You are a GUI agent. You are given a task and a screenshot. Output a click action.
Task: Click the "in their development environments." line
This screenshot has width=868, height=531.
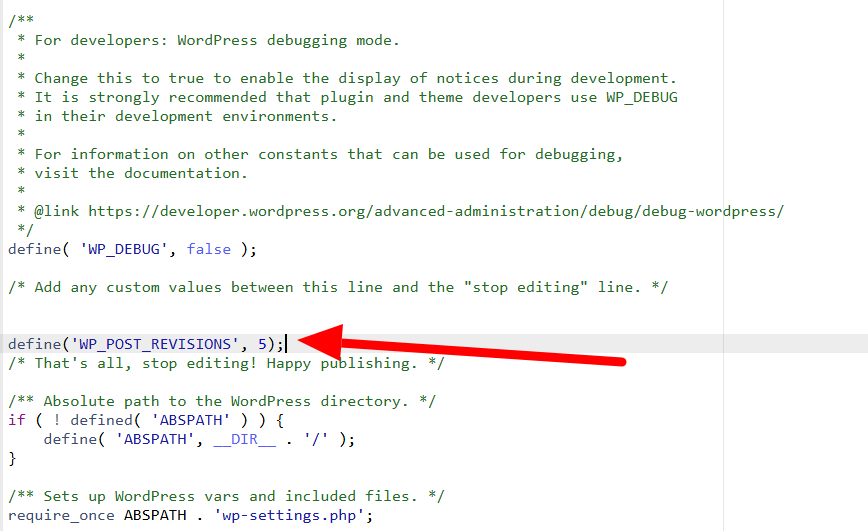click(177, 116)
